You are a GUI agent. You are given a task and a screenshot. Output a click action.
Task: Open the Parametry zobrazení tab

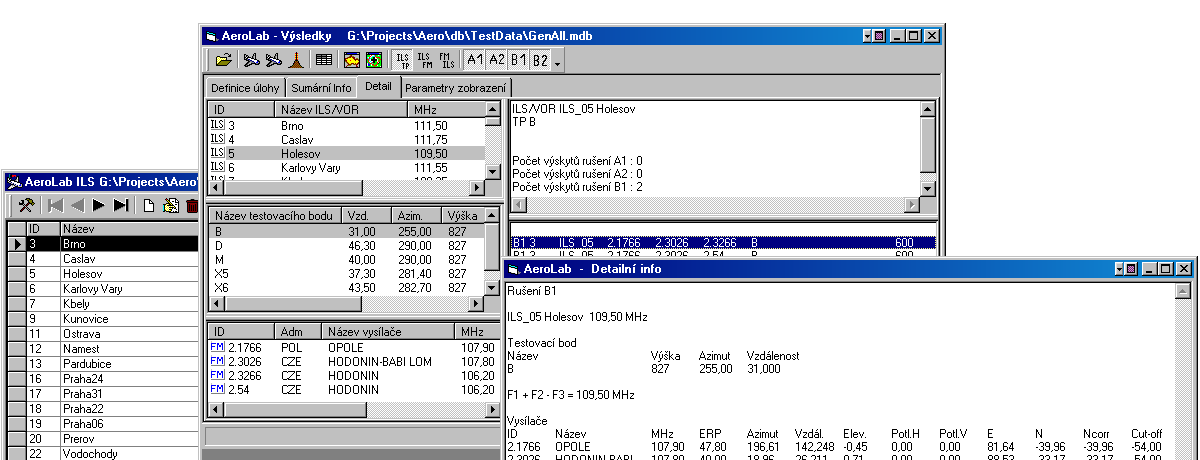pyautogui.click(x=455, y=88)
